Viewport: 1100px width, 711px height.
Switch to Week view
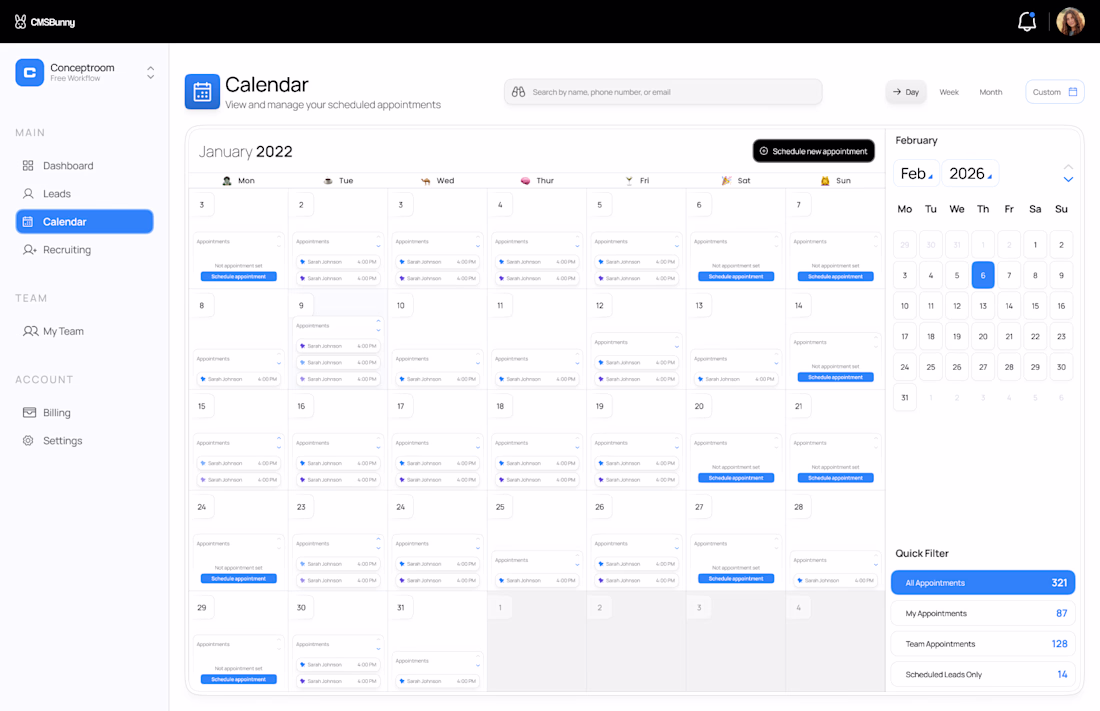(x=948, y=92)
